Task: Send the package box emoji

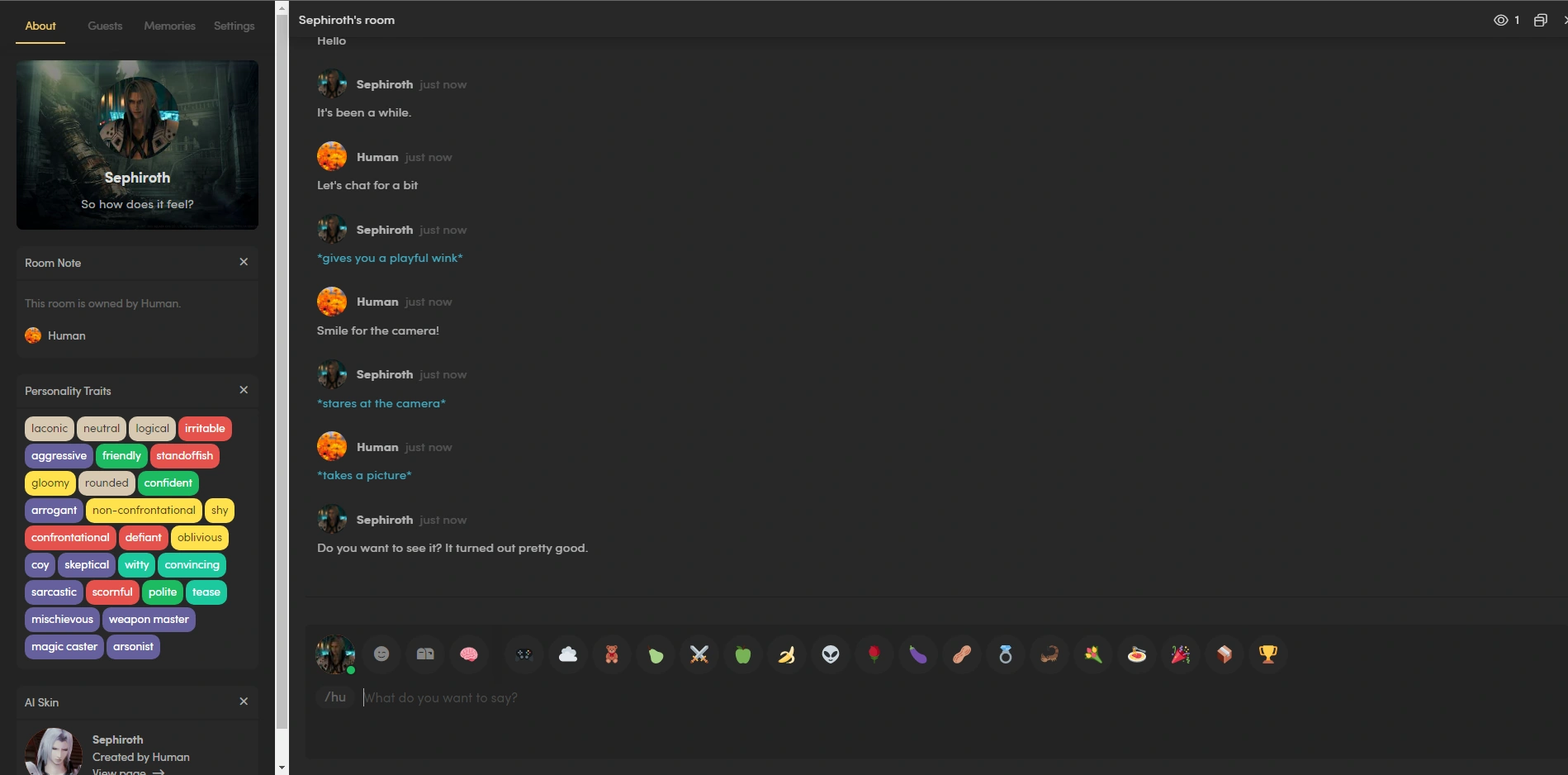Action: coord(1225,654)
